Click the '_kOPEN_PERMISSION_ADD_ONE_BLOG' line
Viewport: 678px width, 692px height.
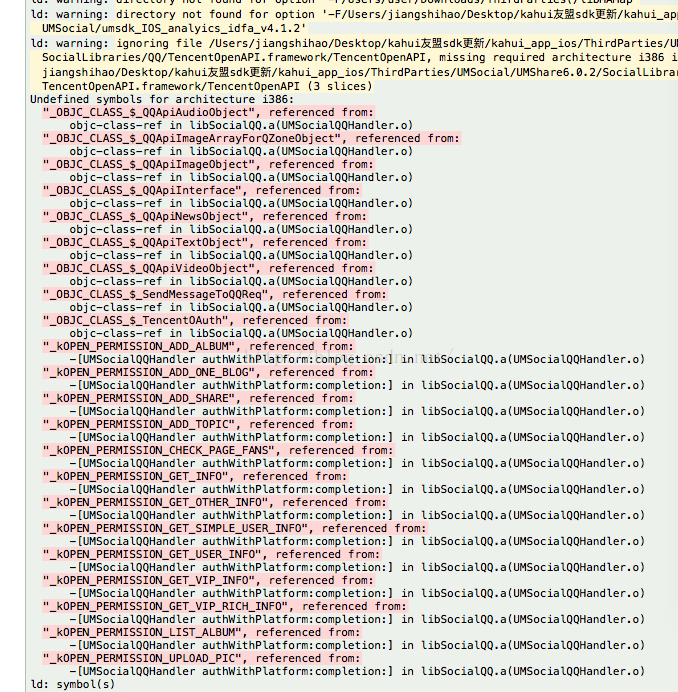click(x=208, y=373)
